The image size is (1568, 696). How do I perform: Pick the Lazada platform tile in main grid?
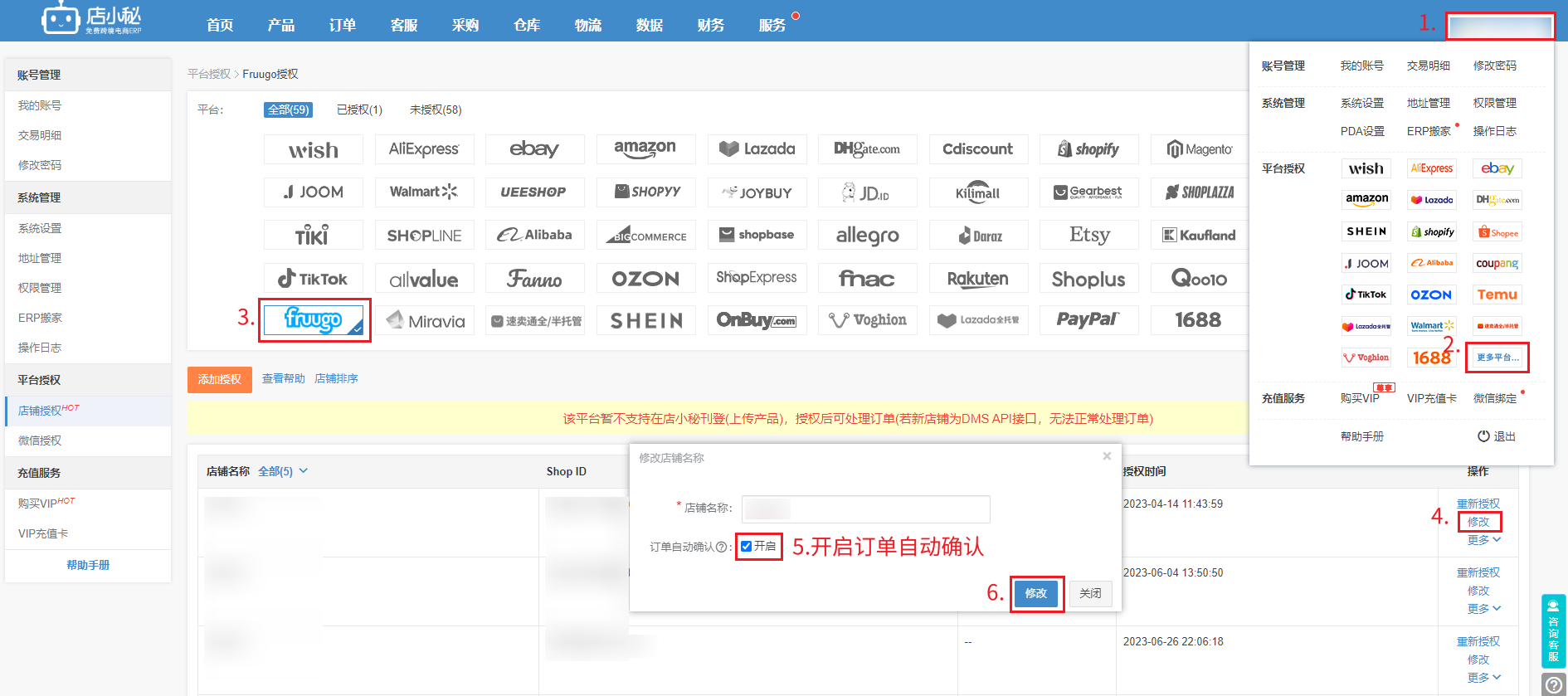pyautogui.click(x=757, y=149)
